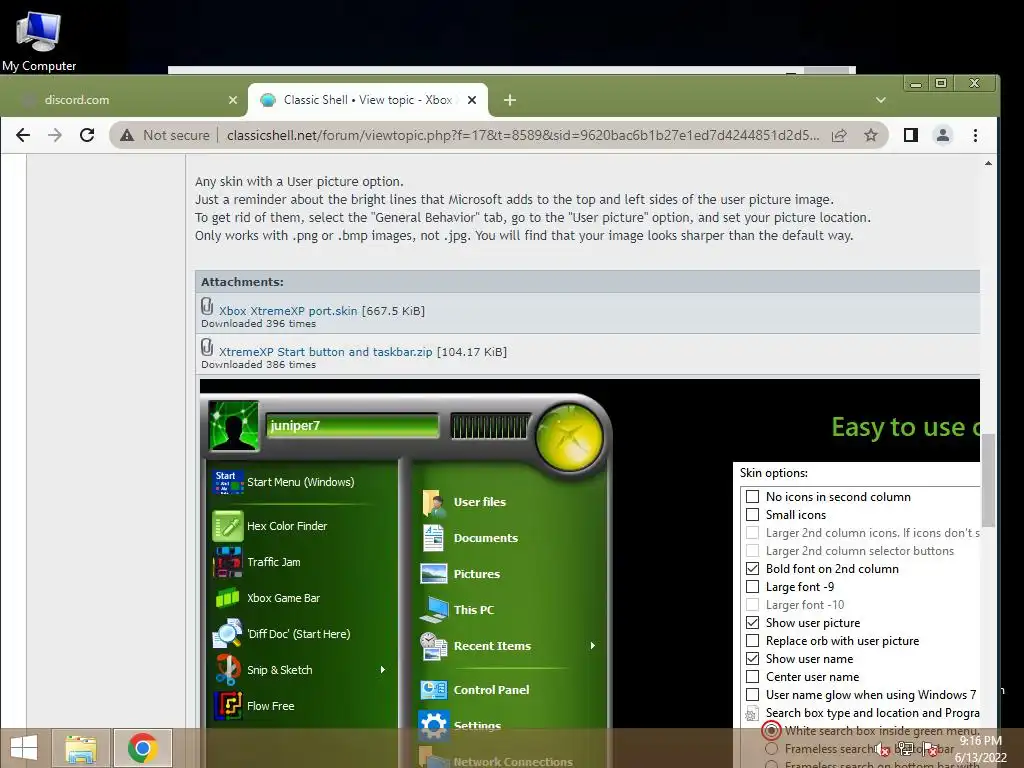Reload the Classic Shell forum page

click(x=87, y=135)
